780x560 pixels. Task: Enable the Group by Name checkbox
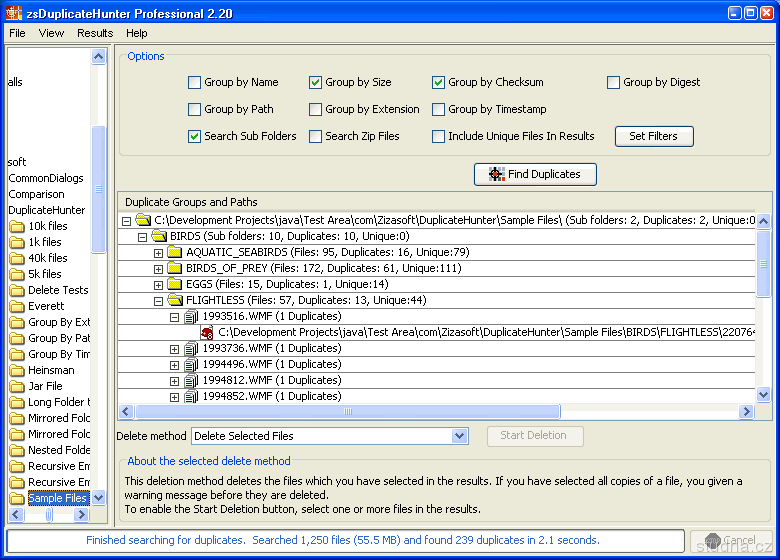(195, 83)
